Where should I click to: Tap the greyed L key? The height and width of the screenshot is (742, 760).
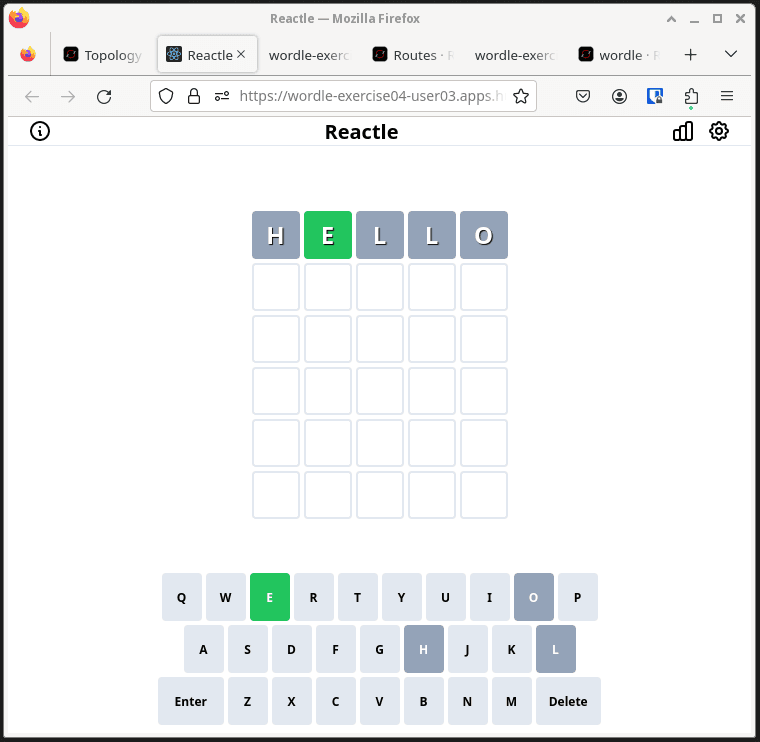(556, 649)
